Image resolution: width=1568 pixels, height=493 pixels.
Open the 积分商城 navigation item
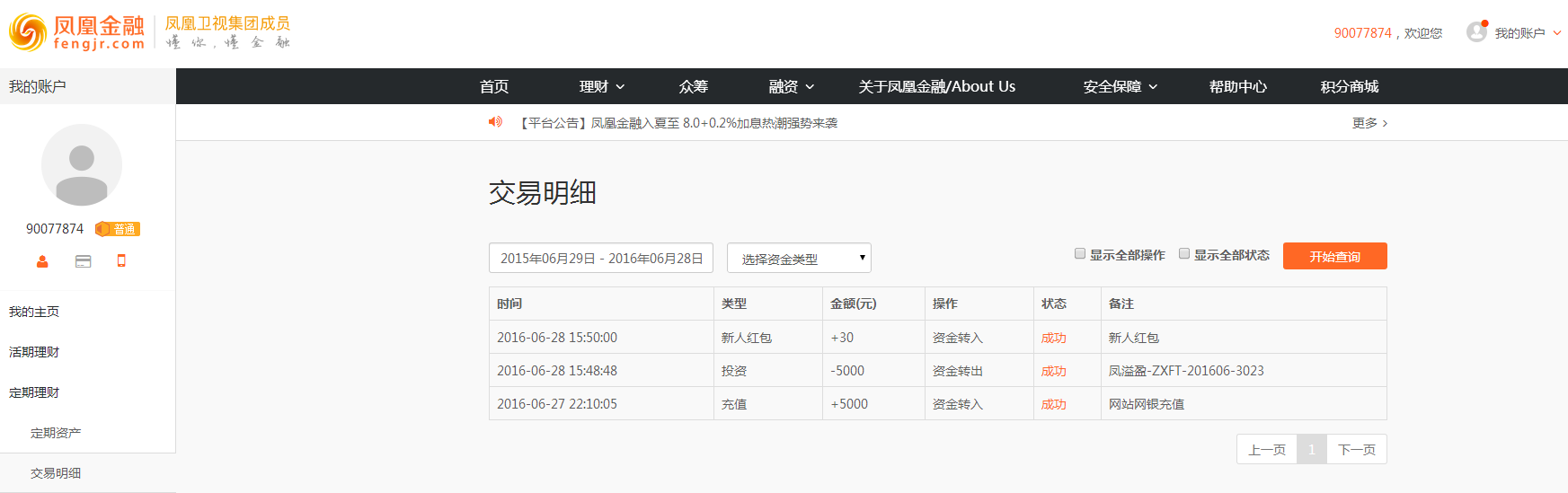(x=1350, y=86)
